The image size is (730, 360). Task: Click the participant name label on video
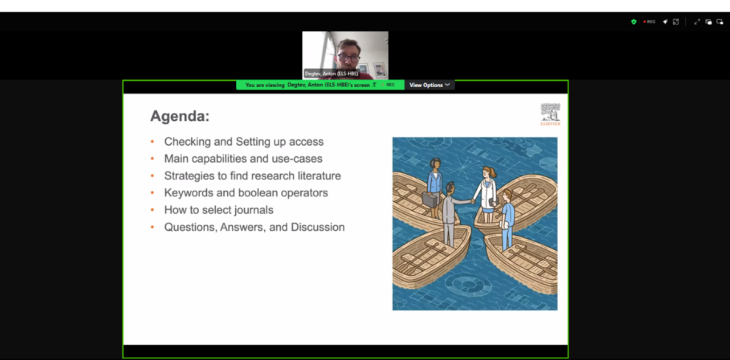pyautogui.click(x=331, y=74)
